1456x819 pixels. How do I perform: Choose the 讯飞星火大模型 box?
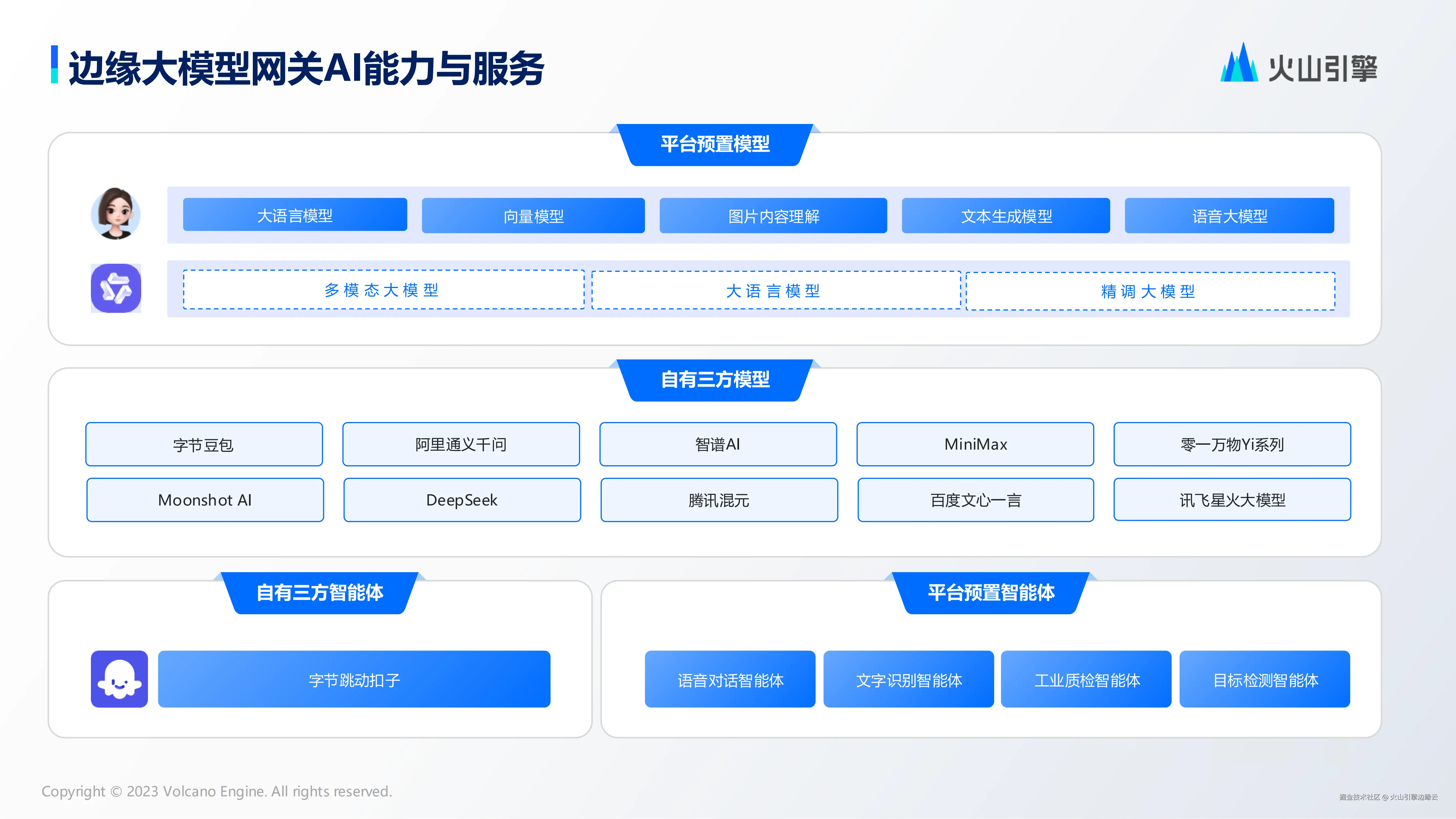pyautogui.click(x=1232, y=500)
